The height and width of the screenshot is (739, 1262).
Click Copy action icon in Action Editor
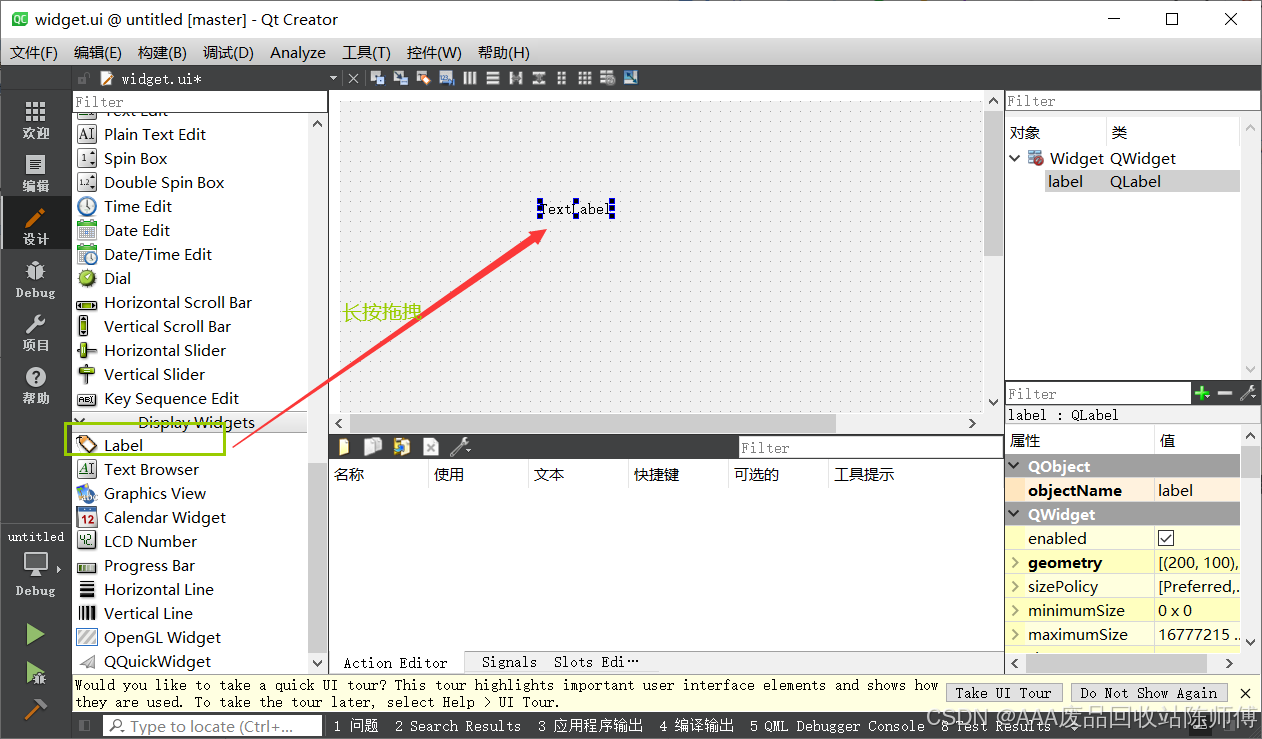coord(373,447)
